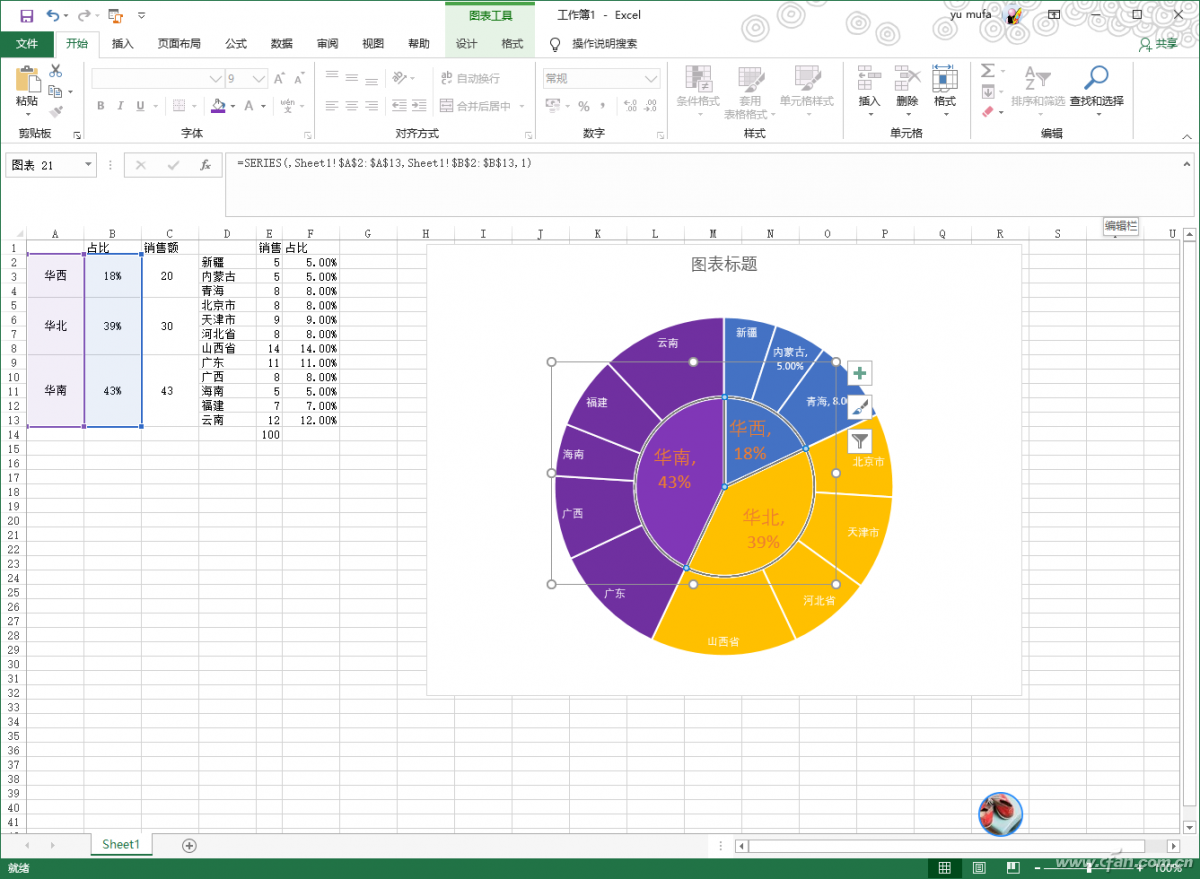The image size is (1200, 879).
Task: Switch to chart Design (设计) tab
Action: click(466, 44)
